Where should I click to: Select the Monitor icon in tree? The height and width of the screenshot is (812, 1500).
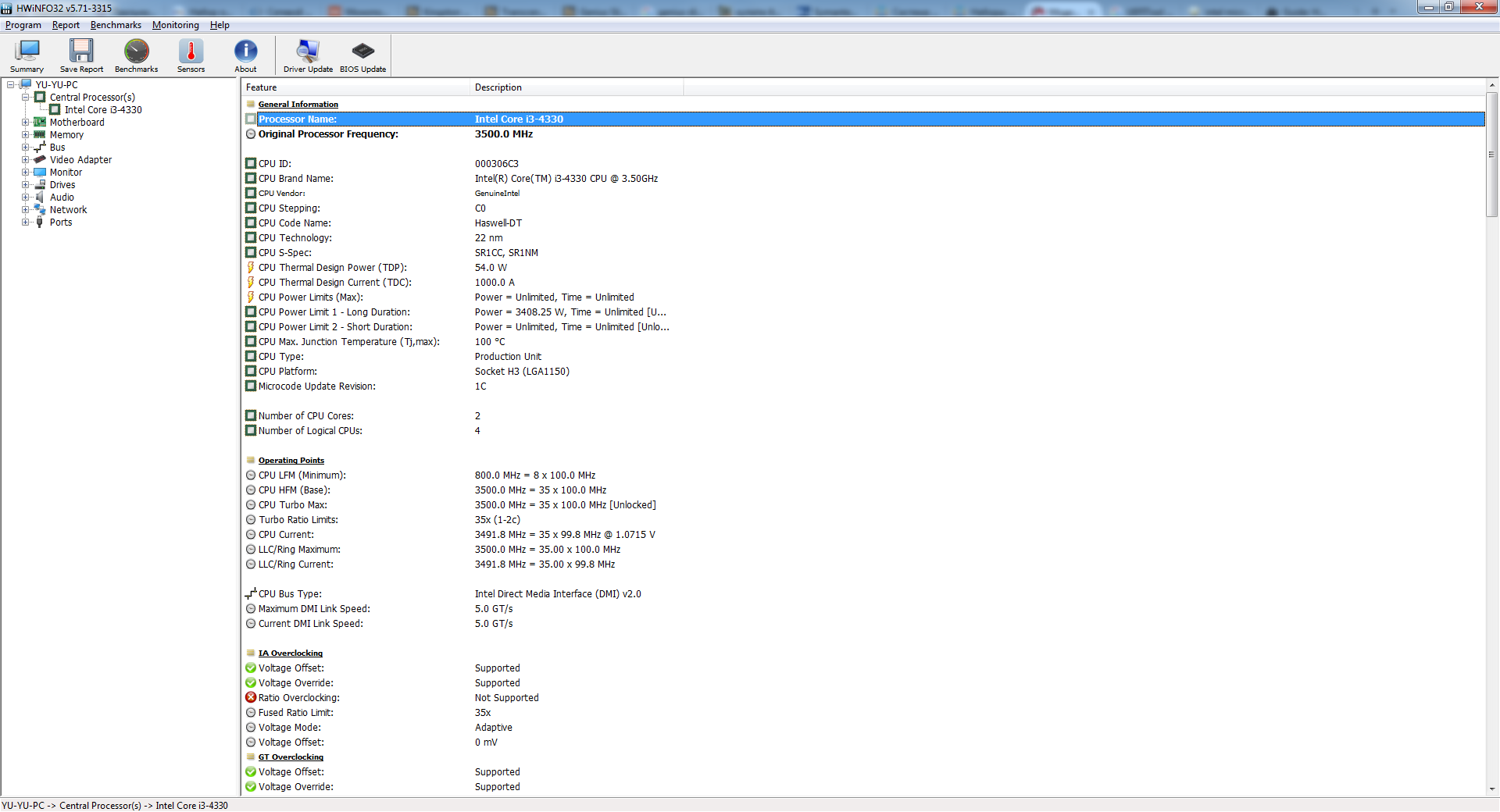(x=40, y=172)
